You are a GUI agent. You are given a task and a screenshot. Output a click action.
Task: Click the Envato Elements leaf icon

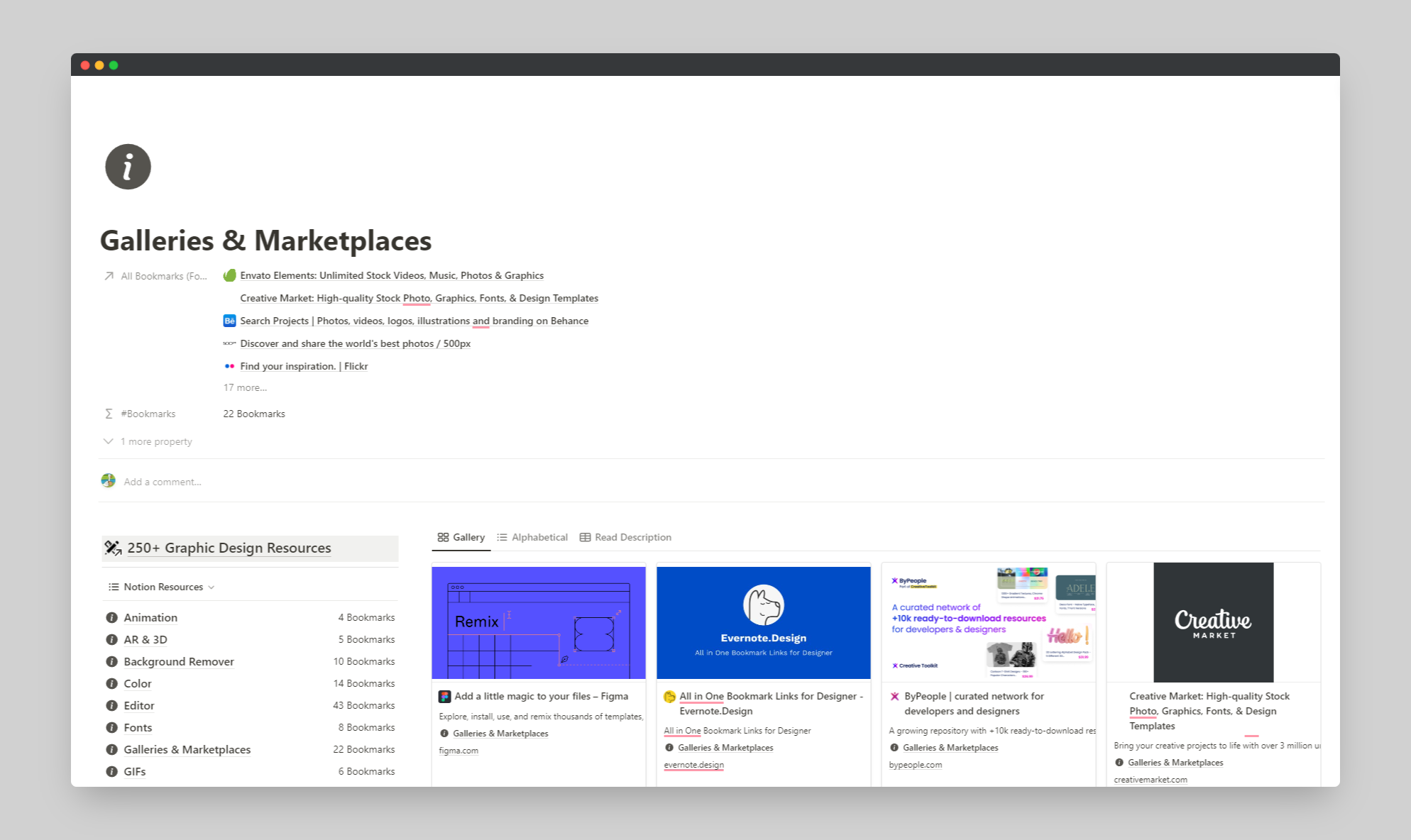click(x=229, y=275)
